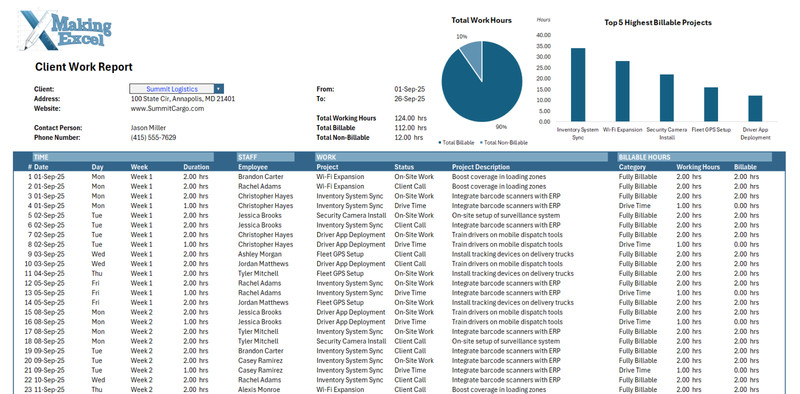Select contact person Jason Miller

pyautogui.click(x=148, y=128)
